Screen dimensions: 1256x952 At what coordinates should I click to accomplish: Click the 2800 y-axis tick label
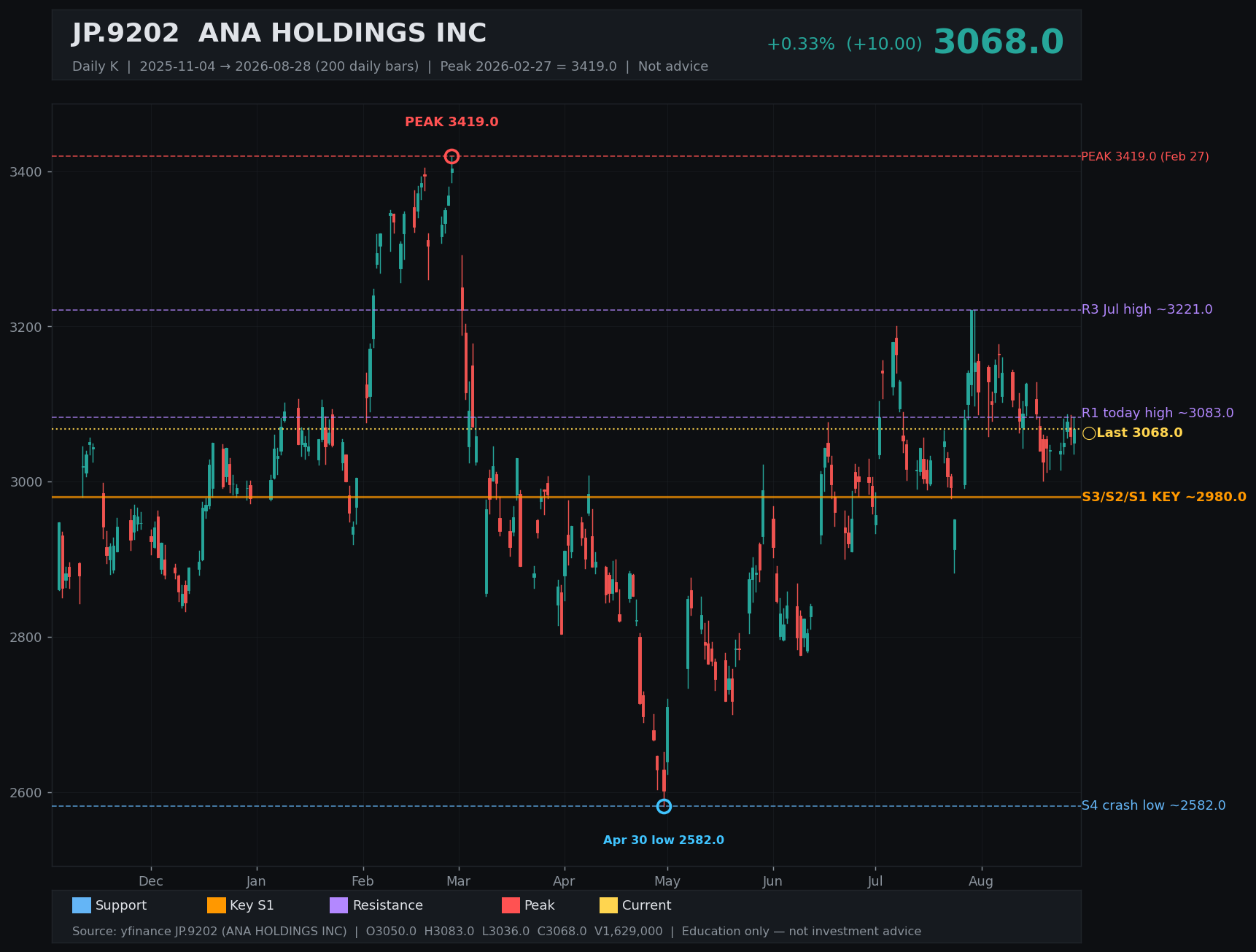coord(26,638)
